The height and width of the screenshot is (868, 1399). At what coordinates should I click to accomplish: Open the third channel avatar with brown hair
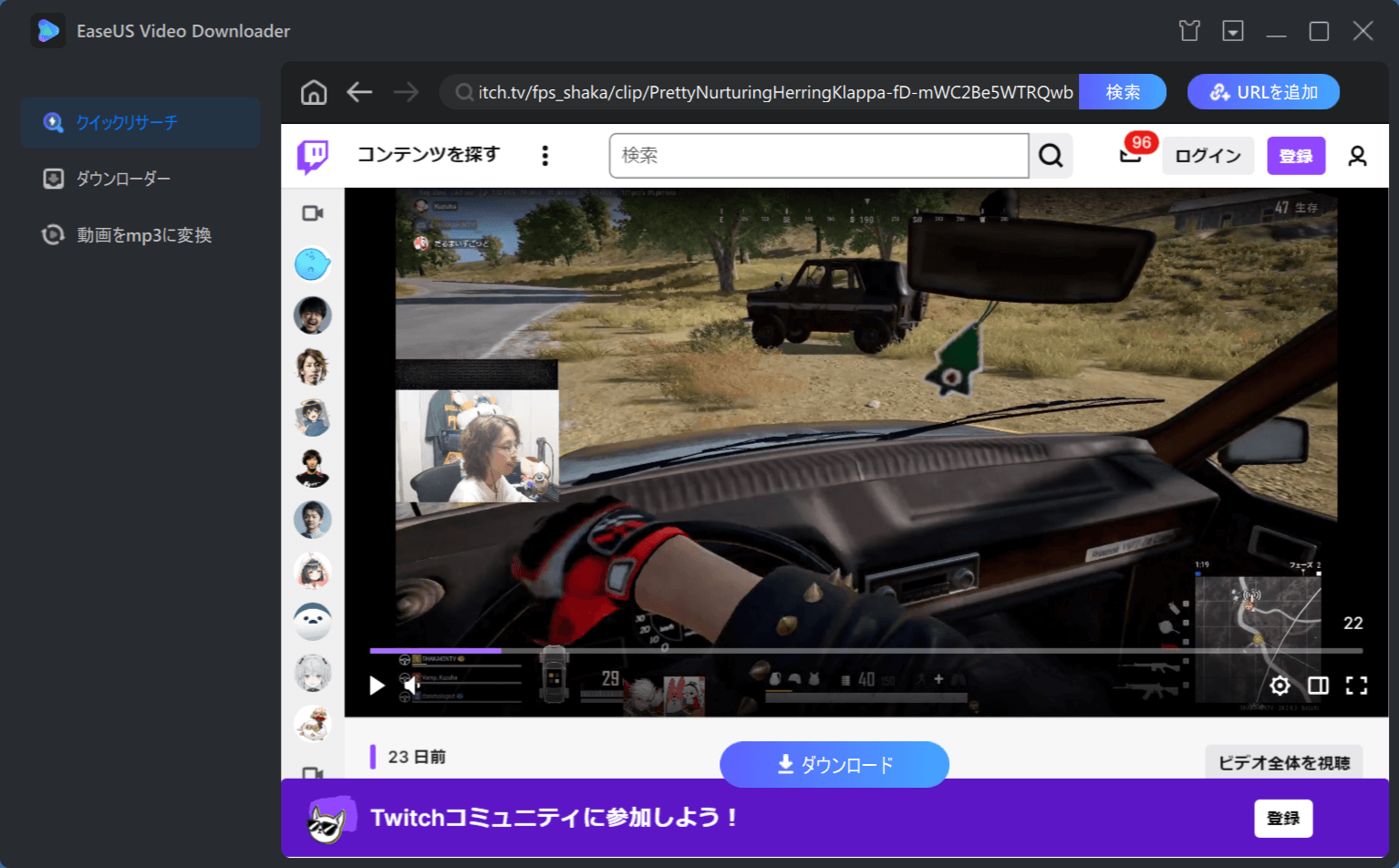313,367
